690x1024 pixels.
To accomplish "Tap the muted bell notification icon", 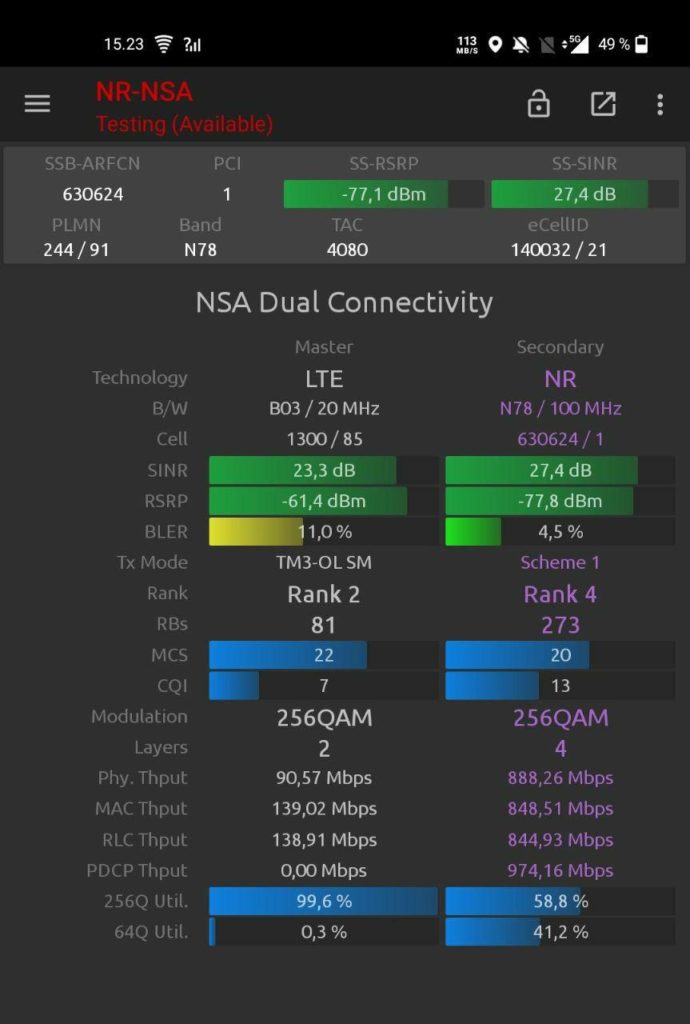I will click(521, 44).
